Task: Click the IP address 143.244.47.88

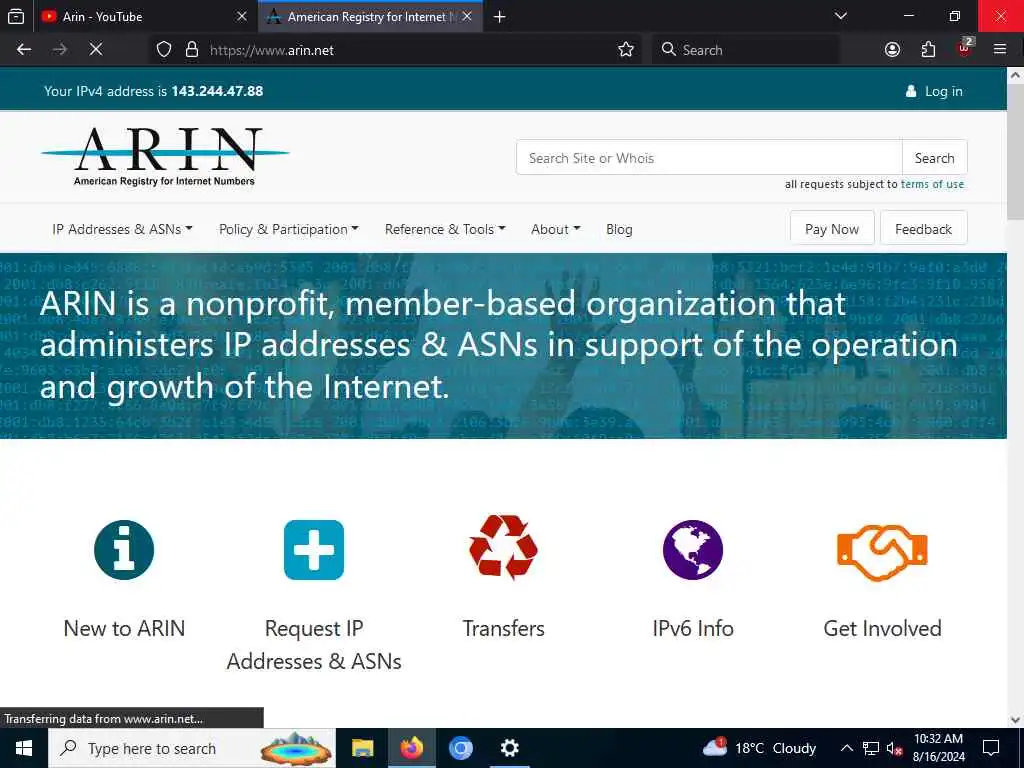Action: click(217, 91)
